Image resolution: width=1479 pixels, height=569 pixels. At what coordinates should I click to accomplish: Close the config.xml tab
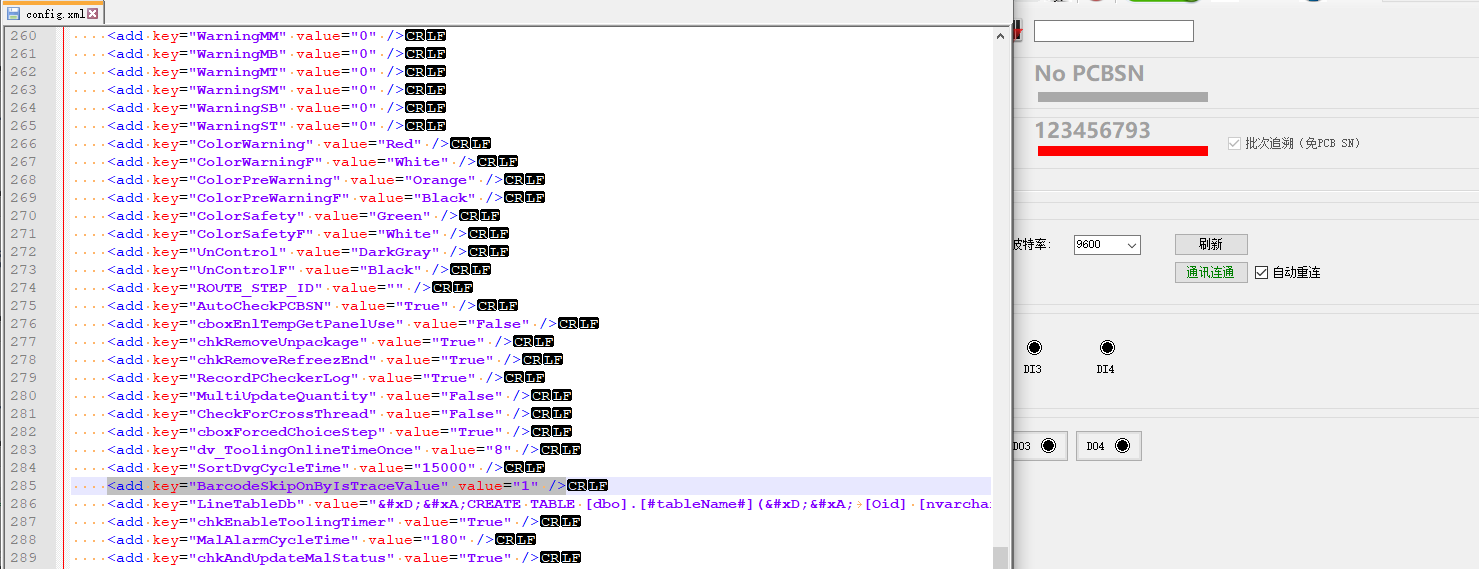click(92, 14)
